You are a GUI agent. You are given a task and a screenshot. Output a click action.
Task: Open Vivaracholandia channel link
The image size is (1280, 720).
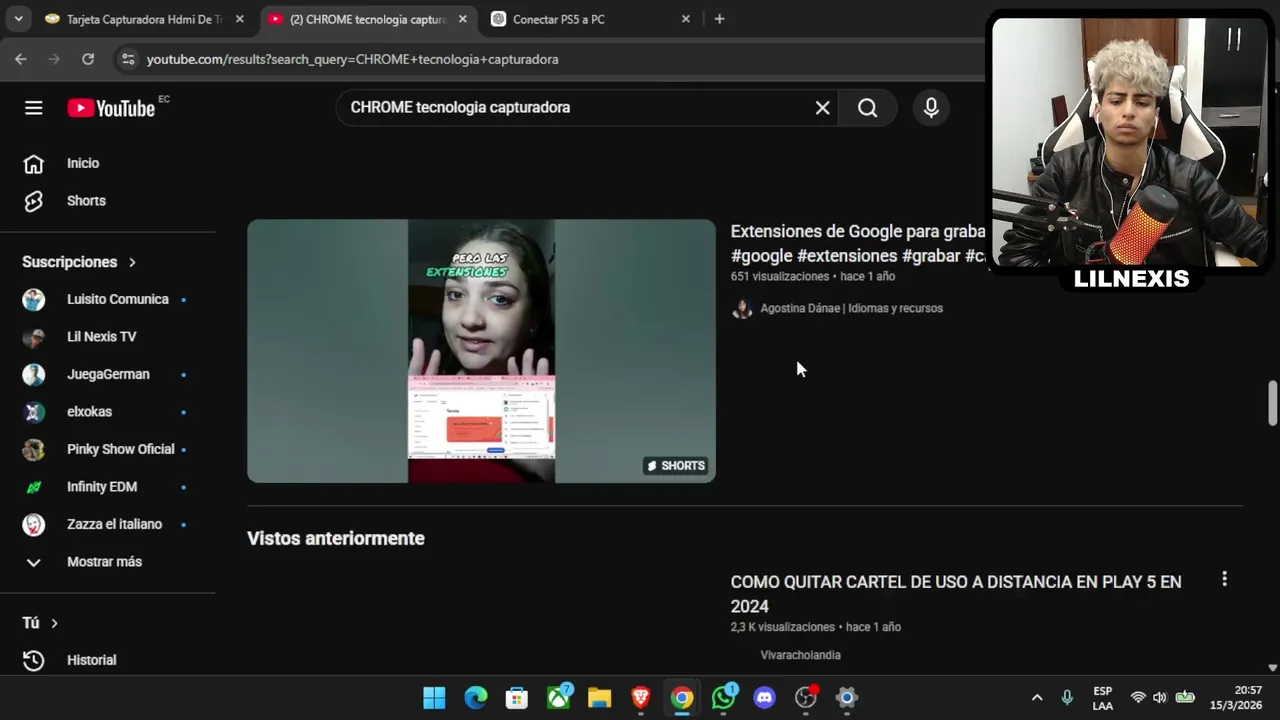[x=800, y=655]
